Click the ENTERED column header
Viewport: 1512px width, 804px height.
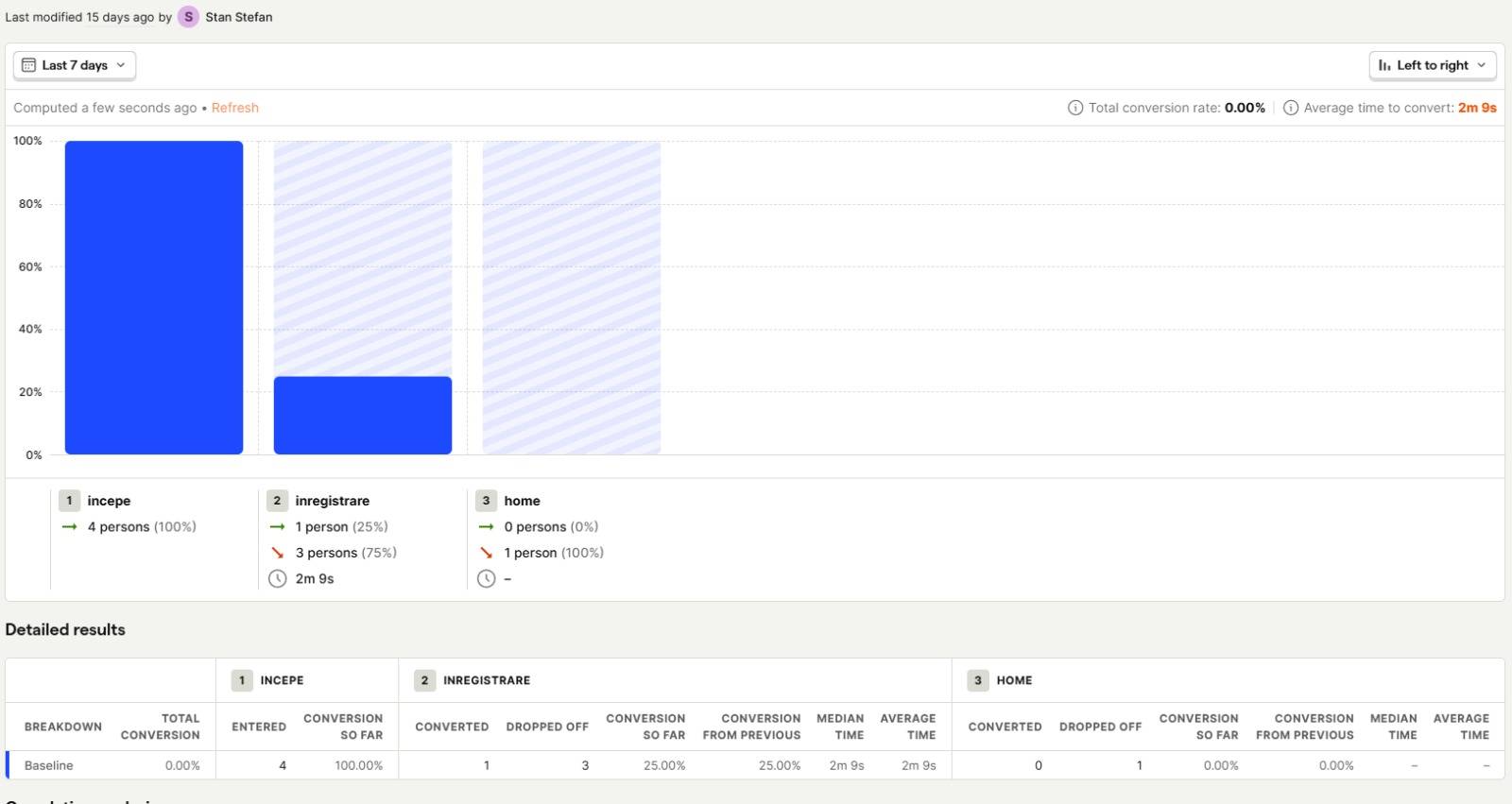259,727
